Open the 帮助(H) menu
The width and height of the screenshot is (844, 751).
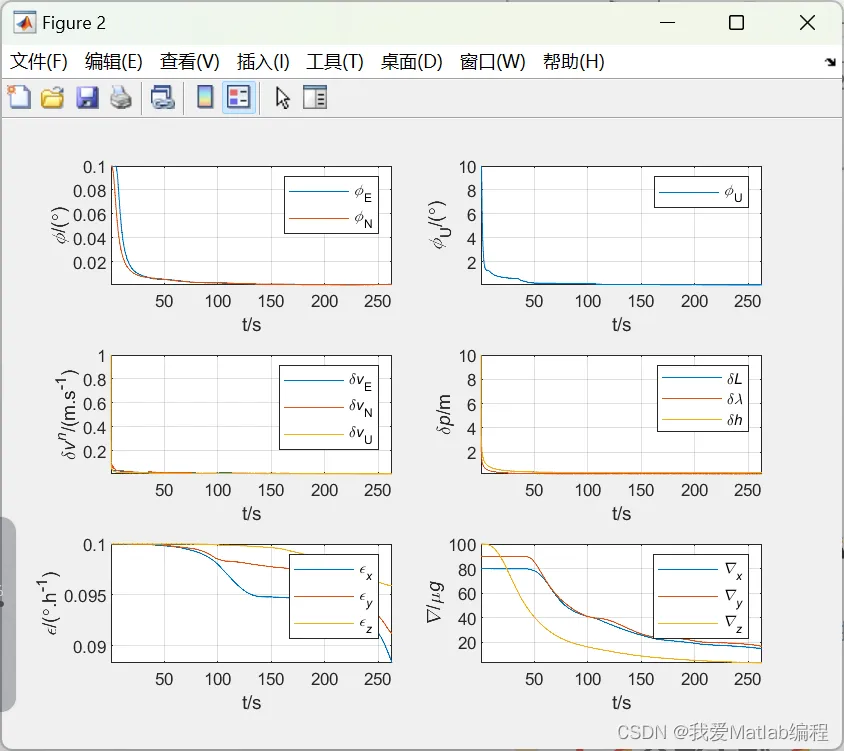tap(574, 61)
